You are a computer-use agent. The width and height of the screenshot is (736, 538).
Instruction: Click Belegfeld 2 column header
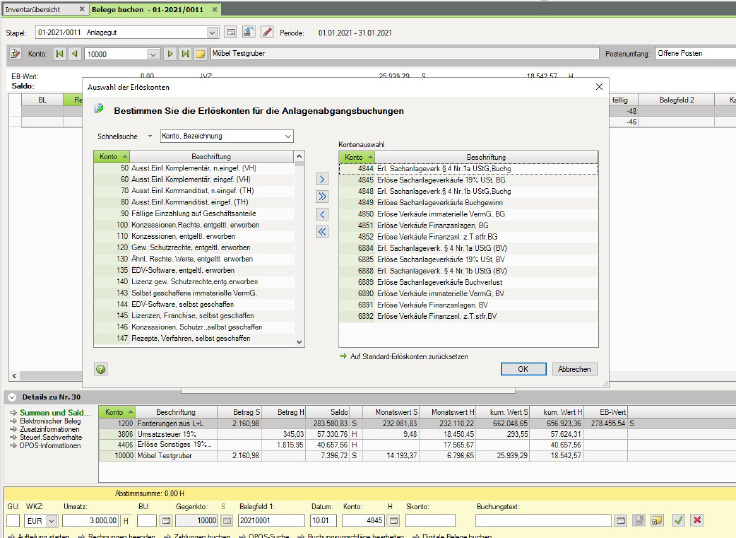(676, 100)
